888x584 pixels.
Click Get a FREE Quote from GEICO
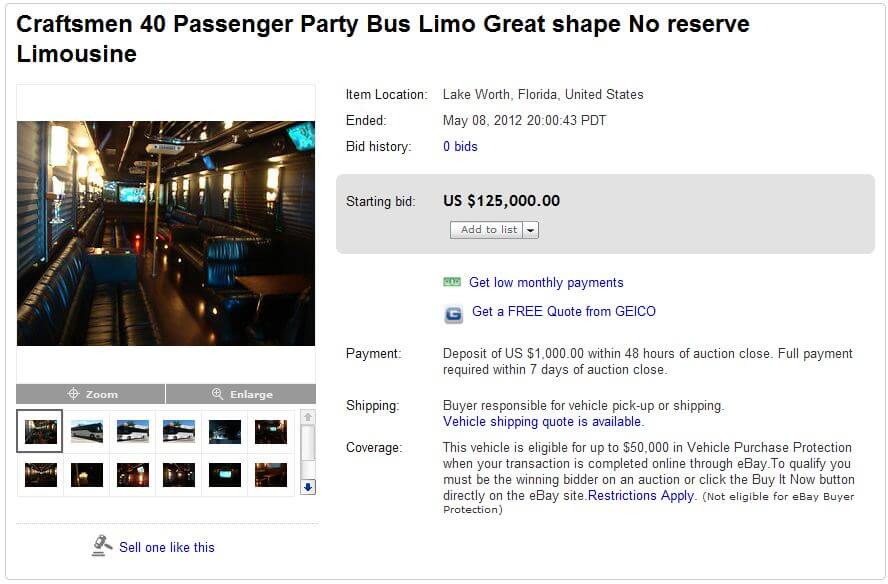(x=564, y=312)
